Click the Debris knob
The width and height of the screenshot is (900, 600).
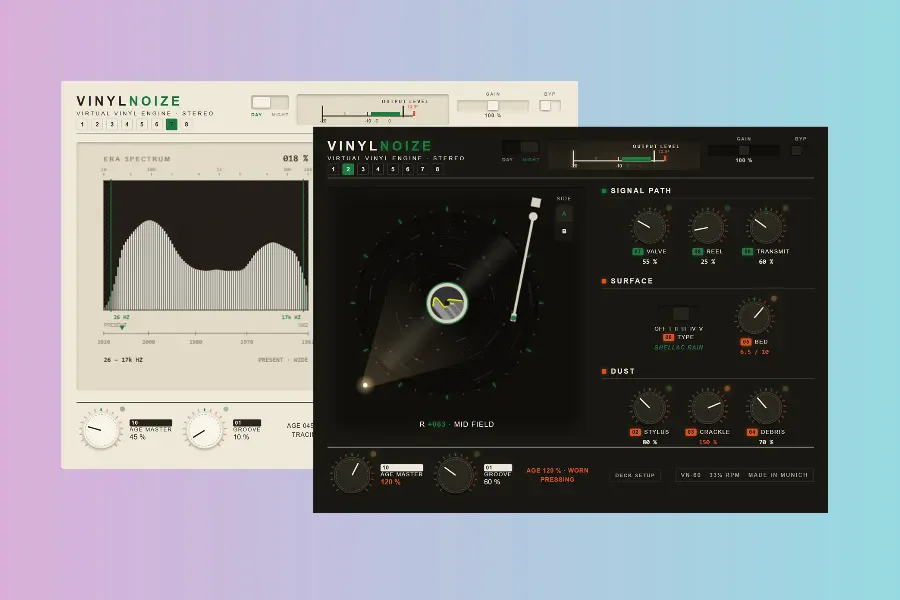tap(766, 407)
